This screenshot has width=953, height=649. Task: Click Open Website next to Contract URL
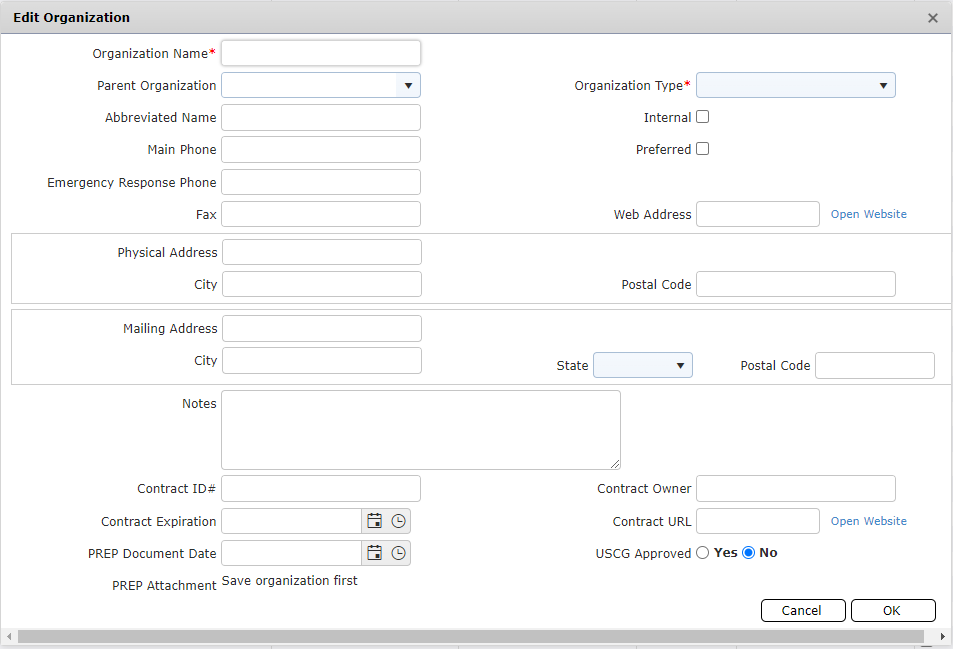pos(869,521)
